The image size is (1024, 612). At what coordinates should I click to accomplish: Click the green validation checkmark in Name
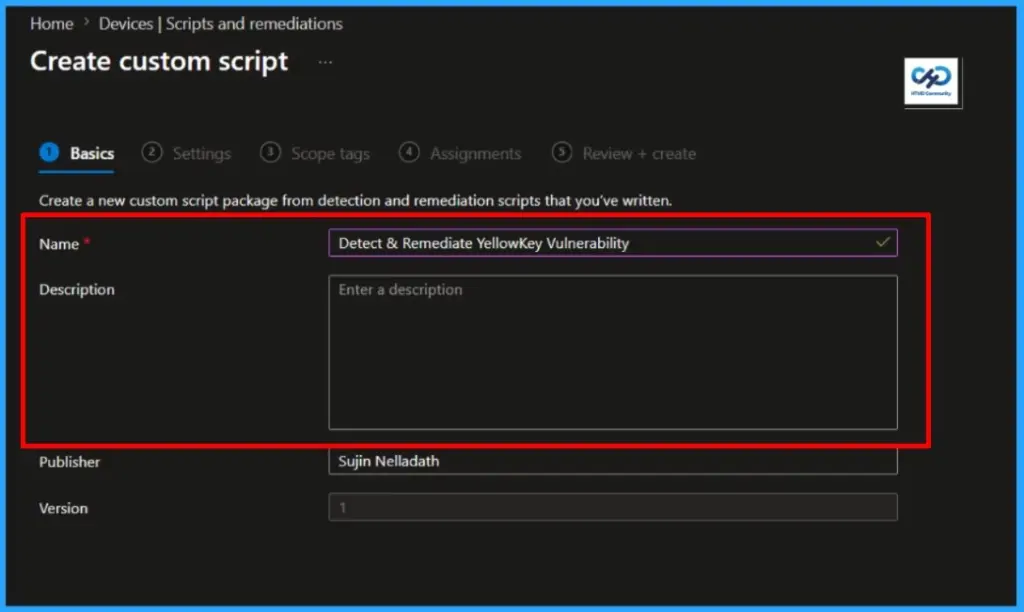883,242
